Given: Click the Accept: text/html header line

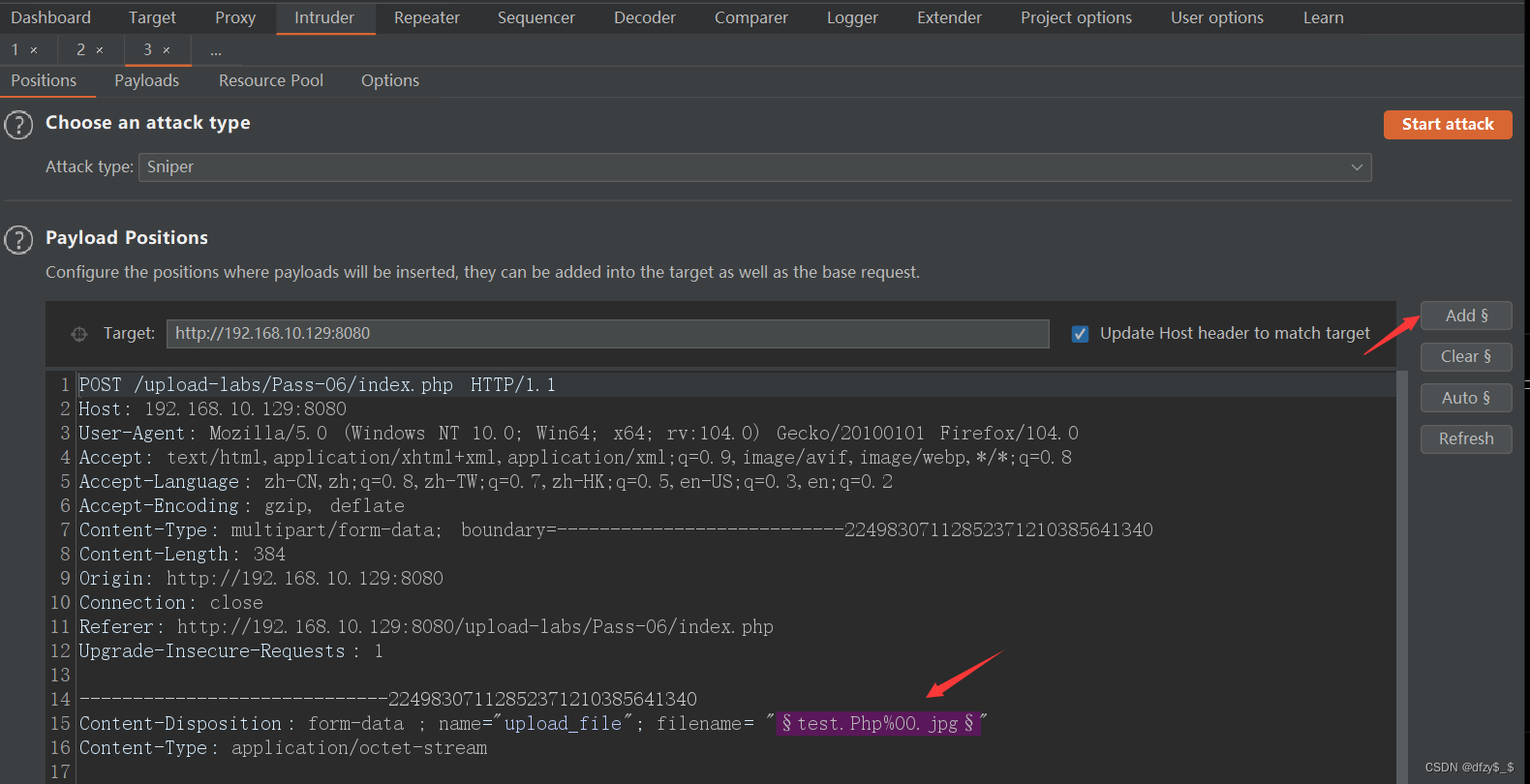Looking at the screenshot, I should 575,457.
